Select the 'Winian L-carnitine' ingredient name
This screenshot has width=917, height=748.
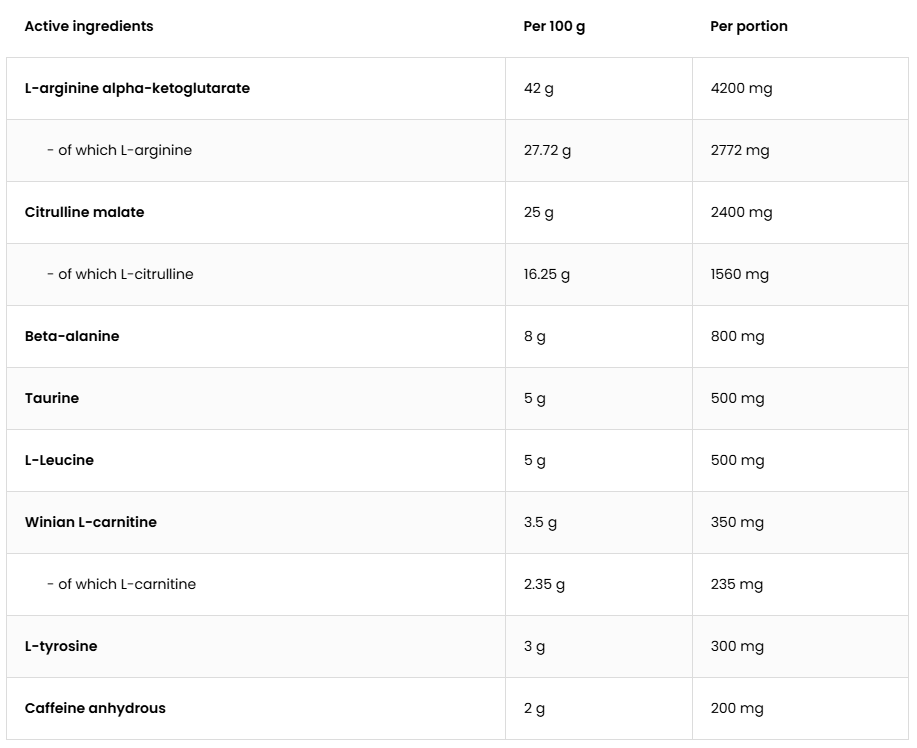coord(91,523)
